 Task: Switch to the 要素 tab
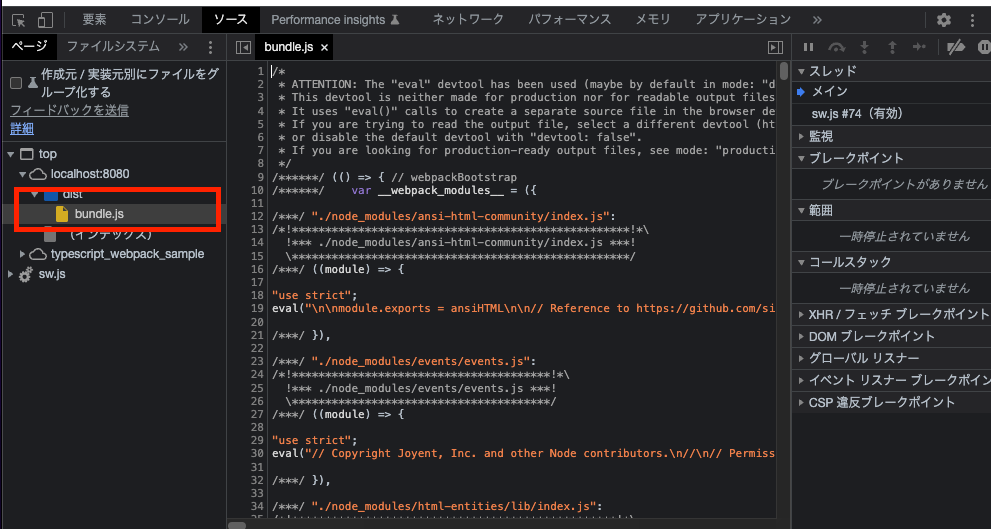pyautogui.click(x=94, y=20)
